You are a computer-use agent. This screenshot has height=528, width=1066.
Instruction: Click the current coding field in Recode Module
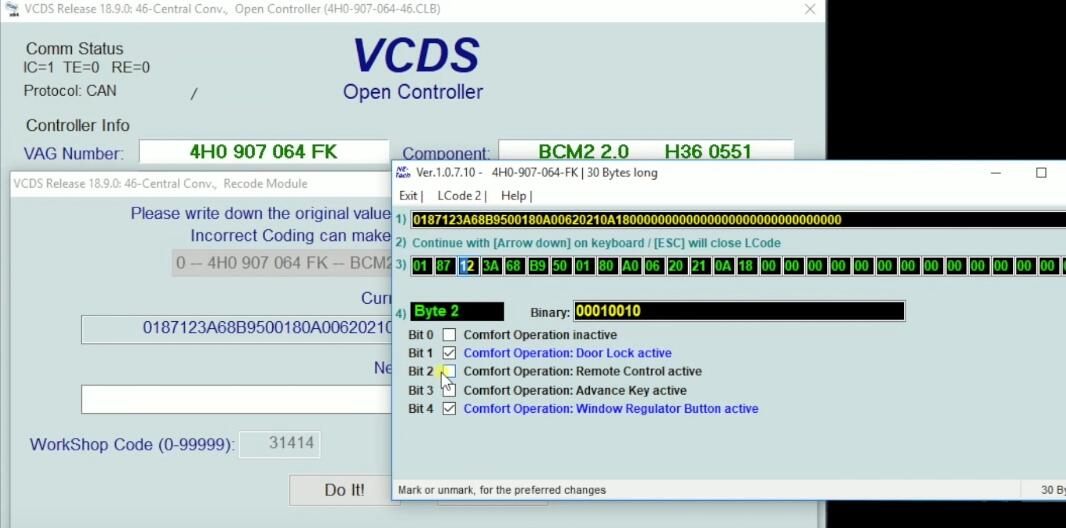[237, 329]
